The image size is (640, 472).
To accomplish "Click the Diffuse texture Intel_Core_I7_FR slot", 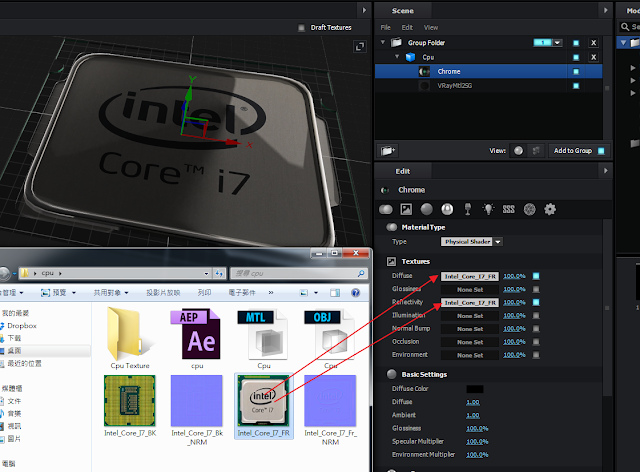I will (470, 276).
